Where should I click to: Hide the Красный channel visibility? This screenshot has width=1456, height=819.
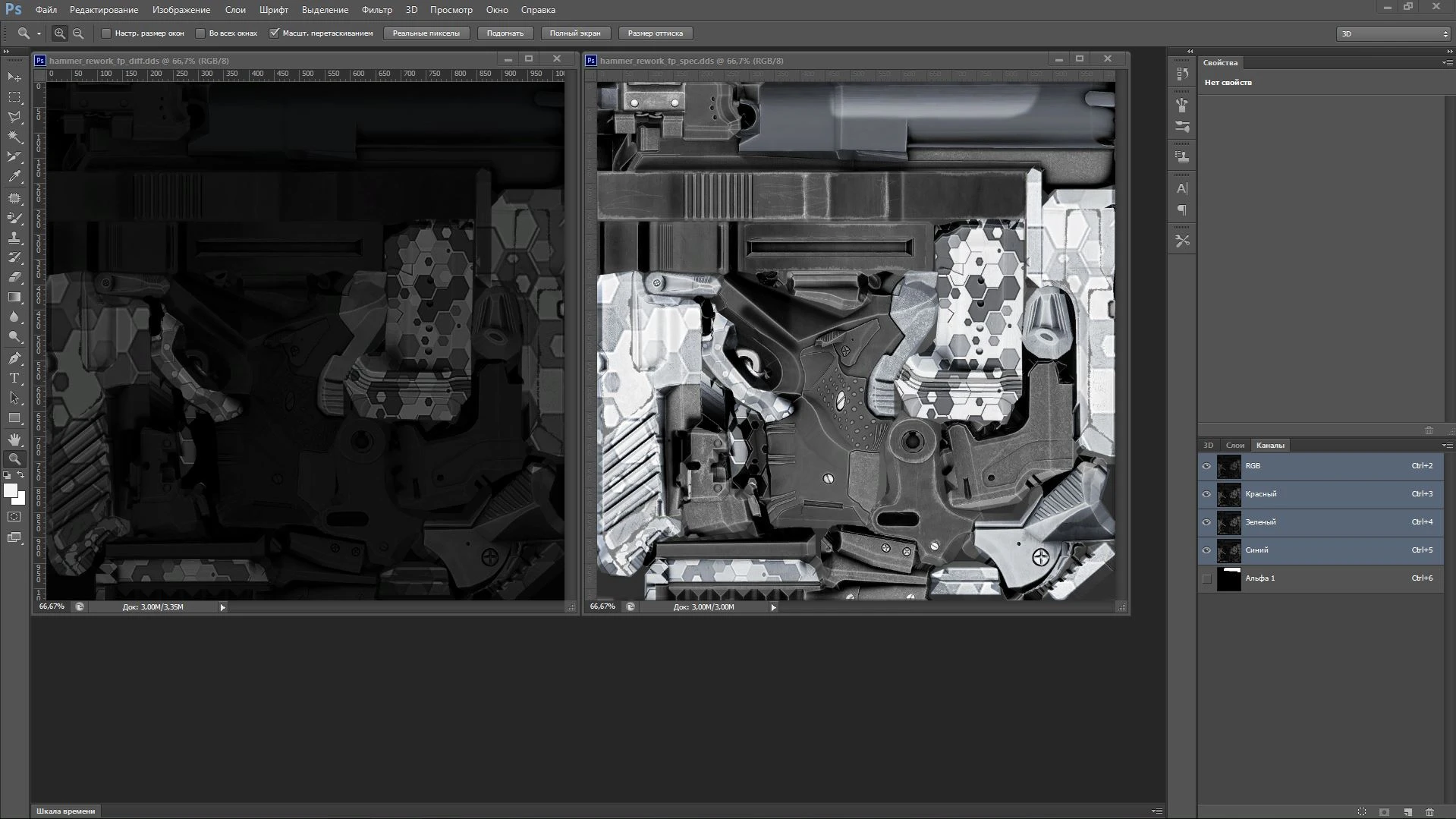point(1206,494)
